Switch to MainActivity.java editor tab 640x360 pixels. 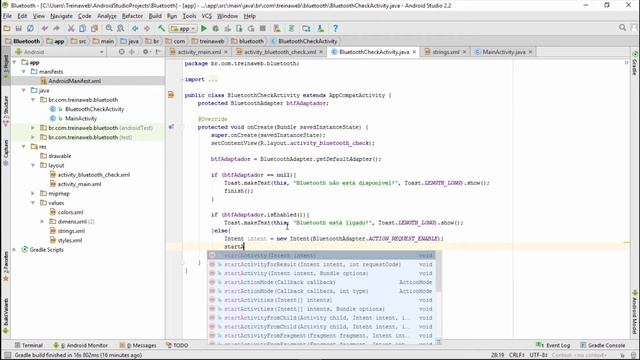pos(504,52)
